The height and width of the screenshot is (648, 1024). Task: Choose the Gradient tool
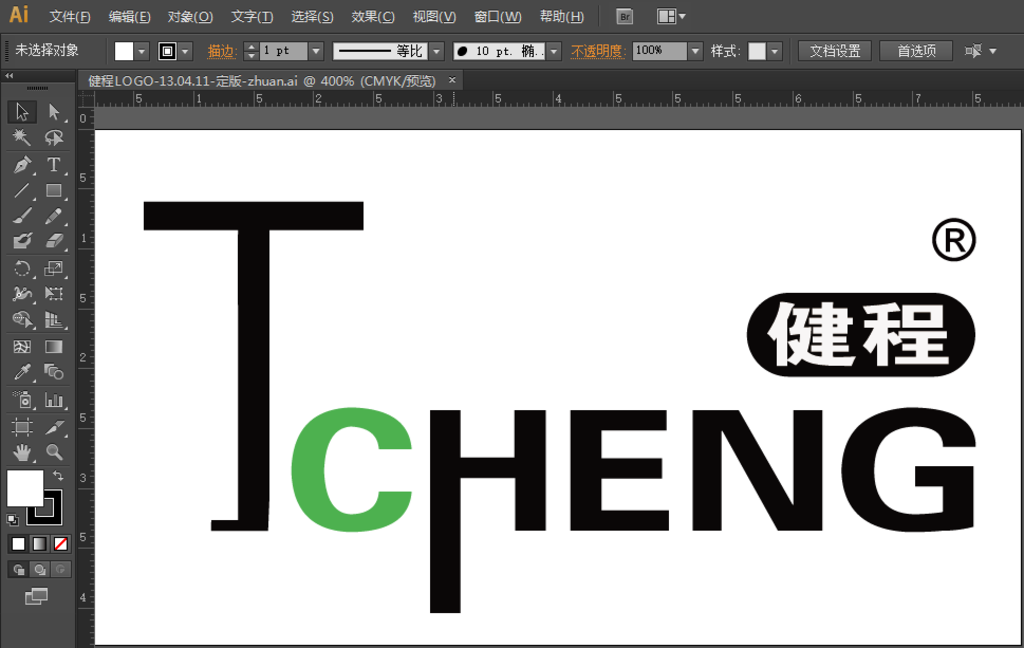click(x=54, y=347)
